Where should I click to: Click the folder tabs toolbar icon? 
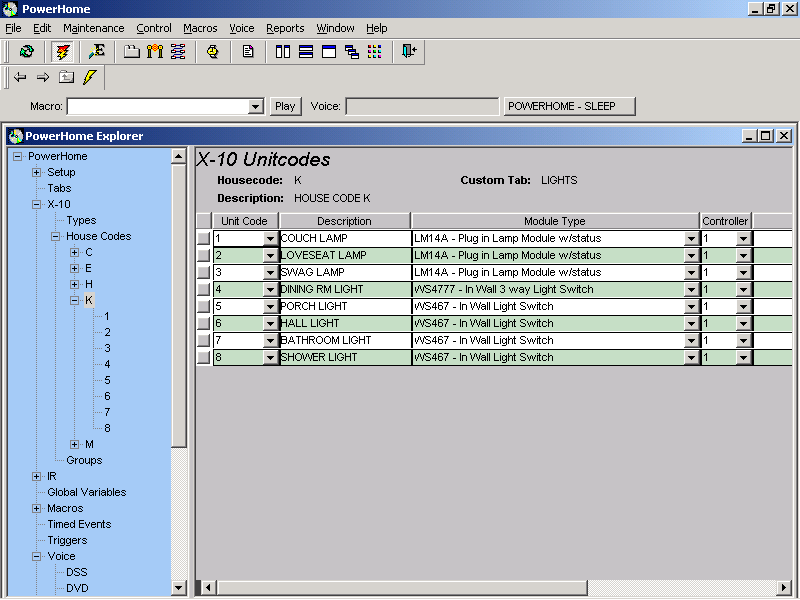132,52
